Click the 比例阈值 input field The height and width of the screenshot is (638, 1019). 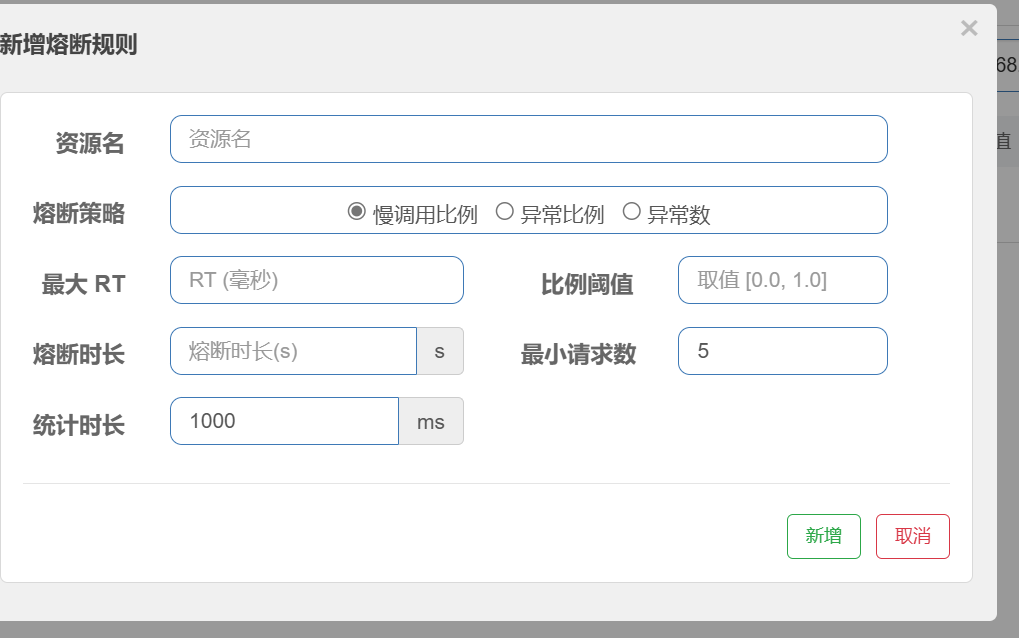point(782,280)
